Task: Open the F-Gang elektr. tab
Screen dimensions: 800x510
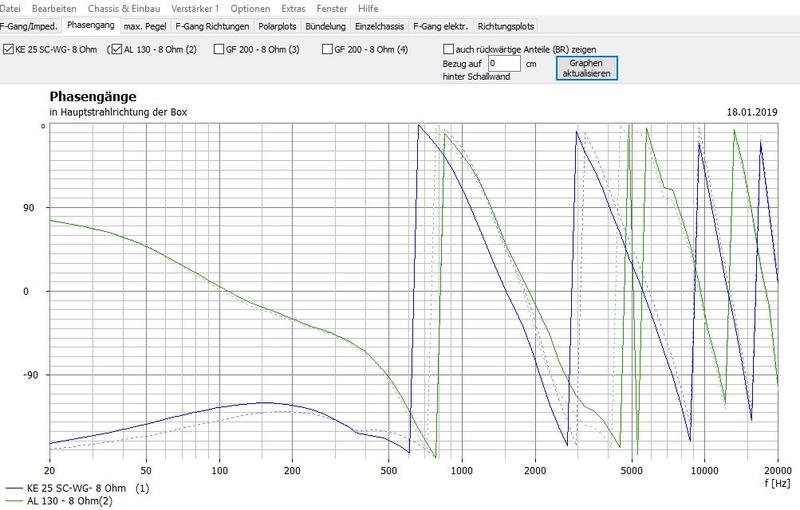Action: 440,26
